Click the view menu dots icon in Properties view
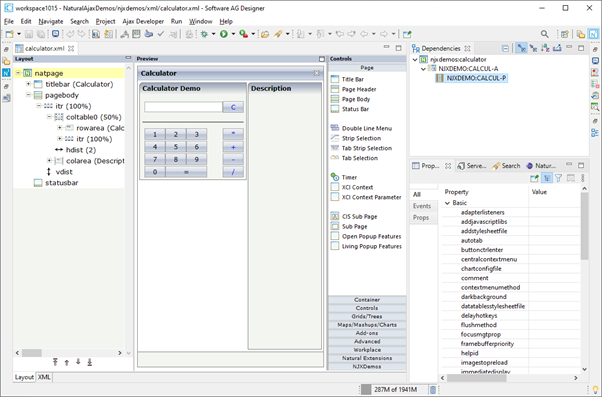 [582, 178]
